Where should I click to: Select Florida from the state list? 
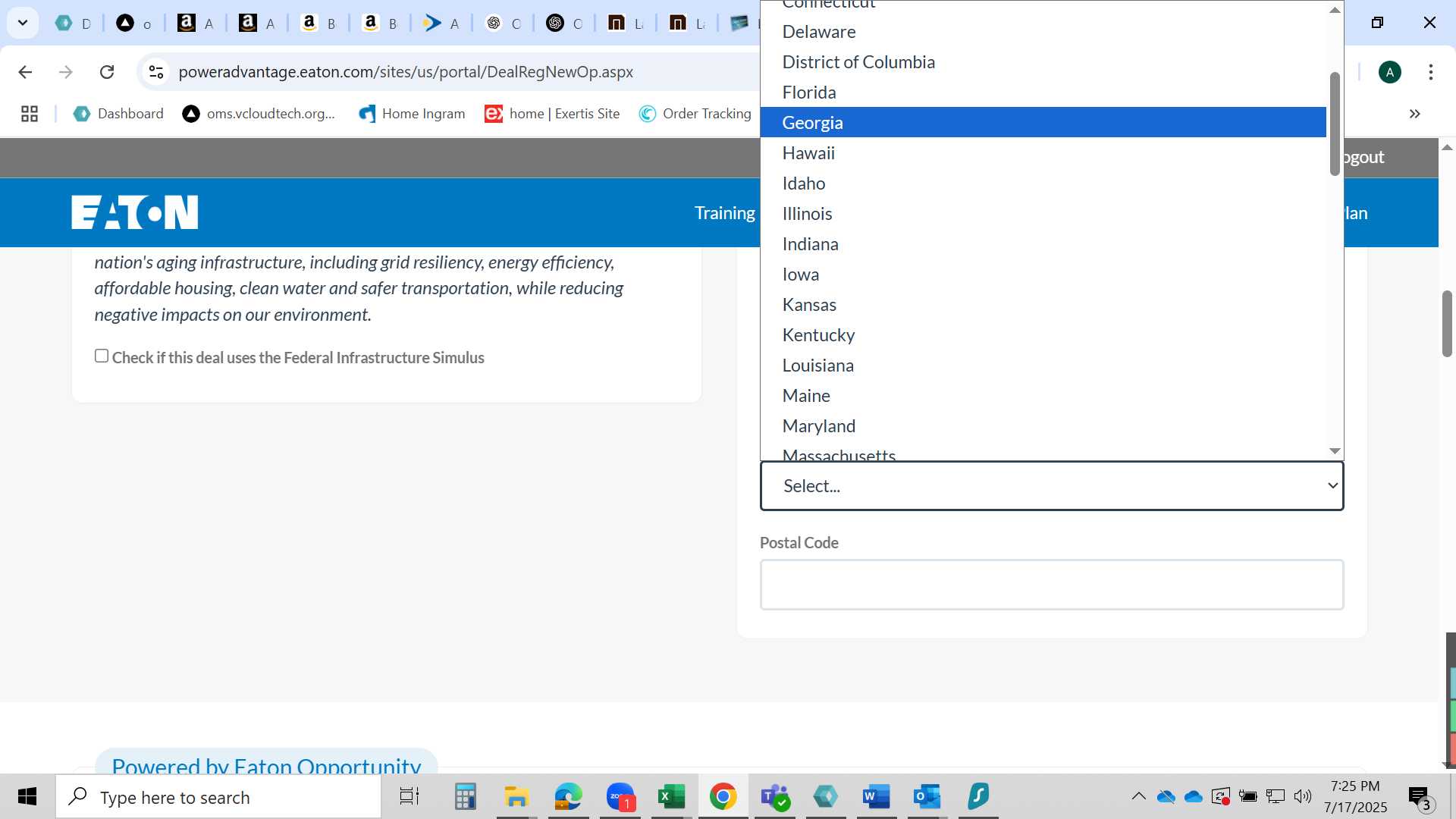point(1043,93)
